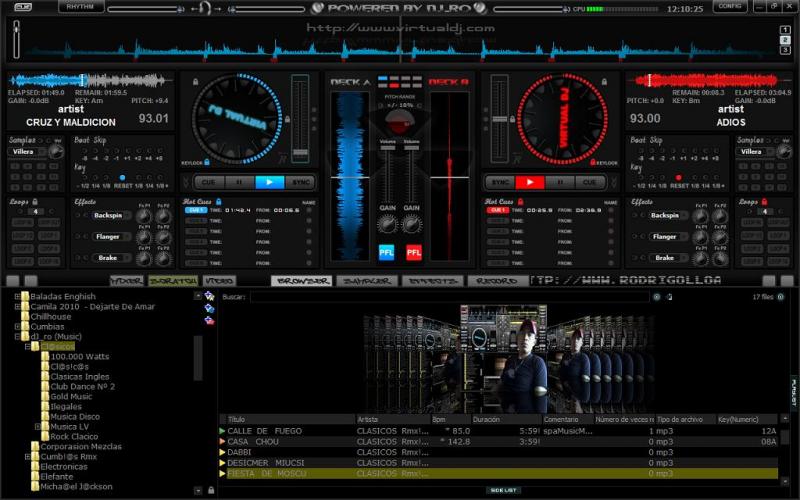The image size is (800, 500).
Task: Sync deck B tempo
Action: [x=499, y=182]
